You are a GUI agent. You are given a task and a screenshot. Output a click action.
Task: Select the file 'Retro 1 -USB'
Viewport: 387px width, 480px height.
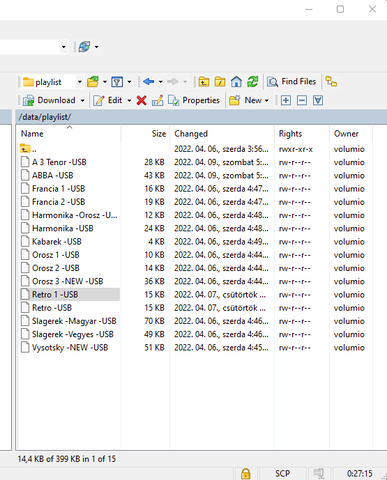pos(69,295)
